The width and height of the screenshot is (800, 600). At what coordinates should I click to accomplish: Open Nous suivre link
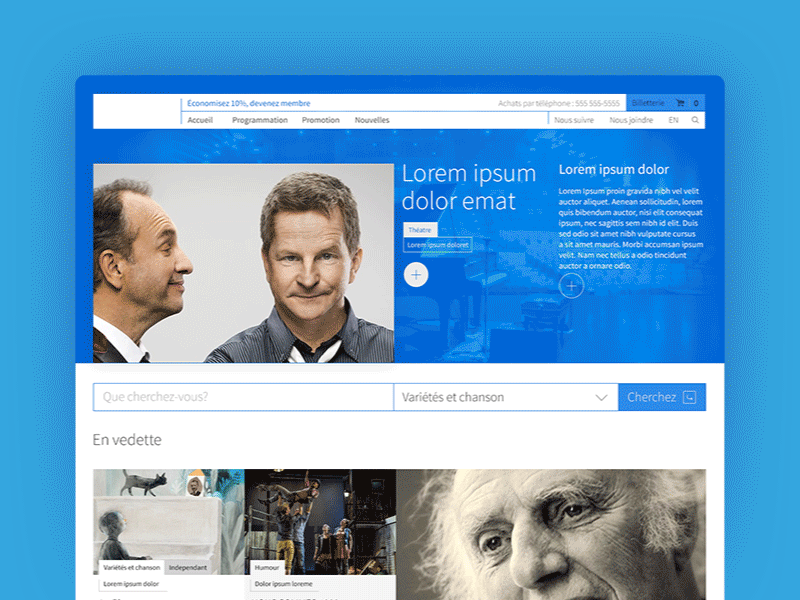click(574, 120)
